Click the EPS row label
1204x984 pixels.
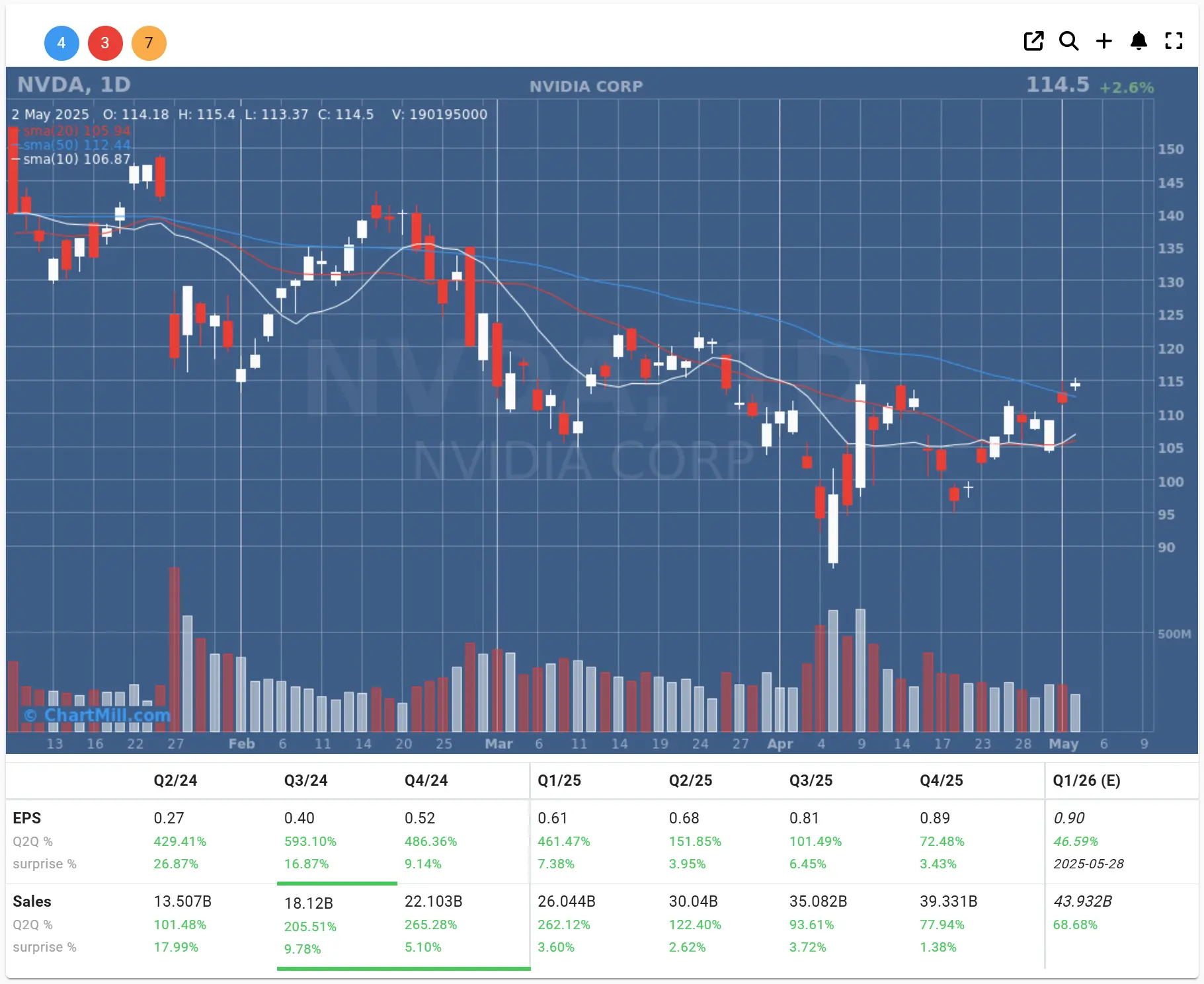(x=26, y=818)
